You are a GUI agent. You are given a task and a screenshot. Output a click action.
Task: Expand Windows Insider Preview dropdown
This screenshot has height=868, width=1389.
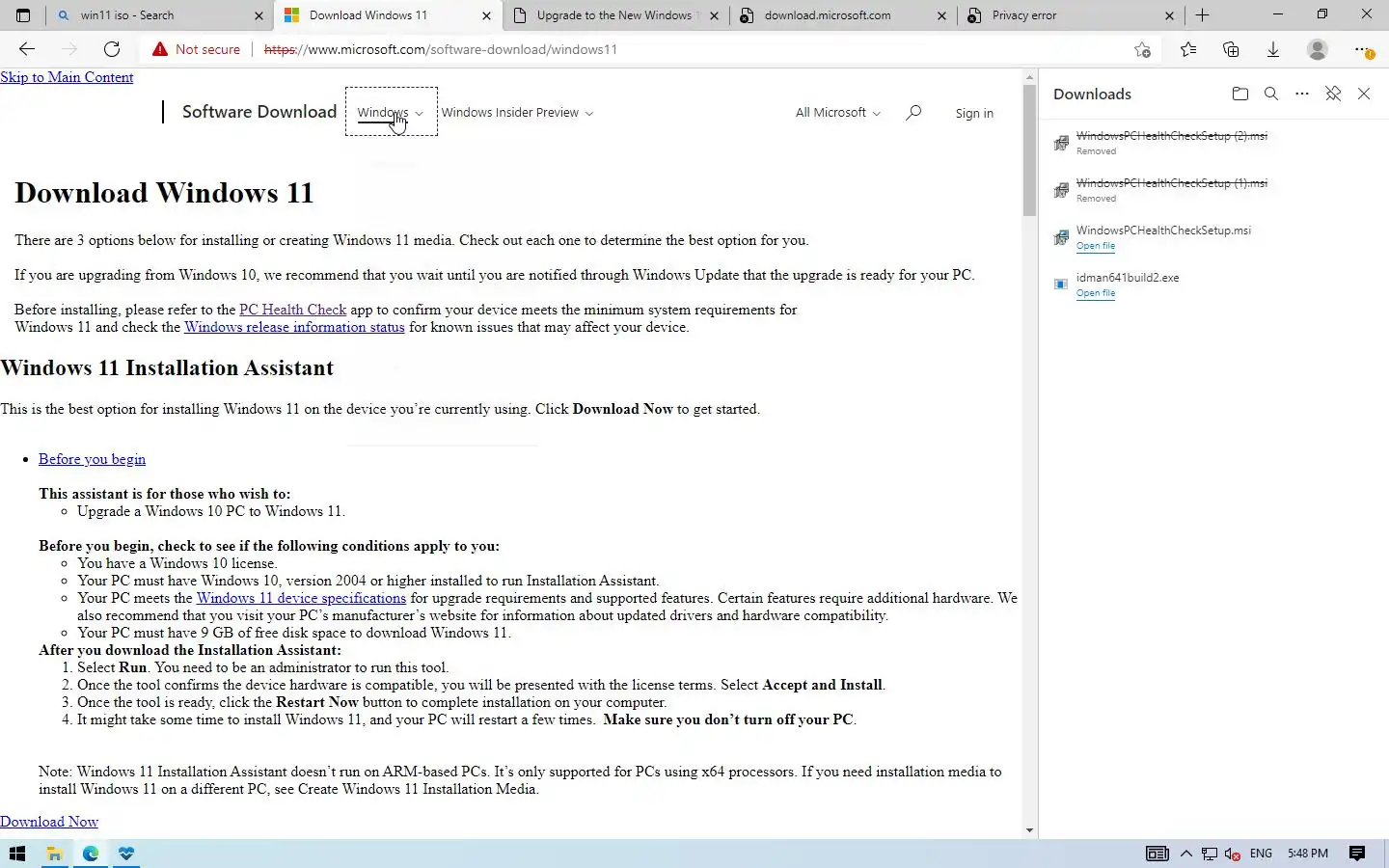pos(517,113)
